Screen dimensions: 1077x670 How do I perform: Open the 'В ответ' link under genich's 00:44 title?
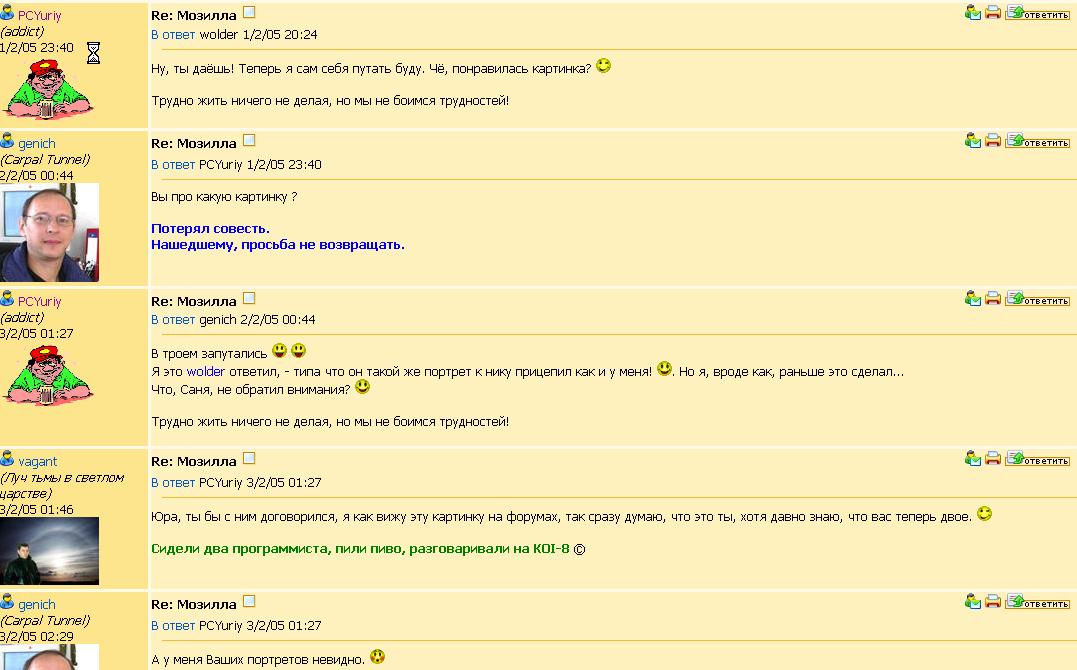pos(173,165)
